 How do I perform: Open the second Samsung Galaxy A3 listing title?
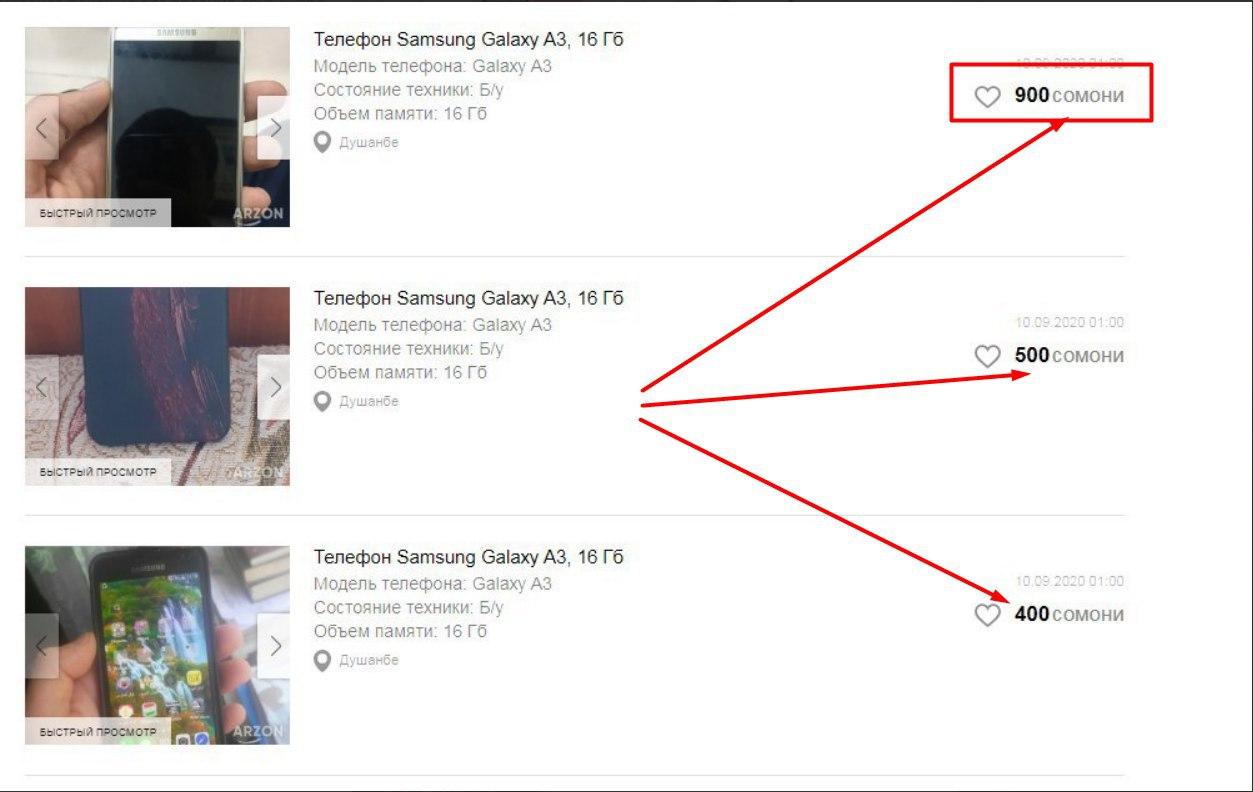click(x=469, y=298)
